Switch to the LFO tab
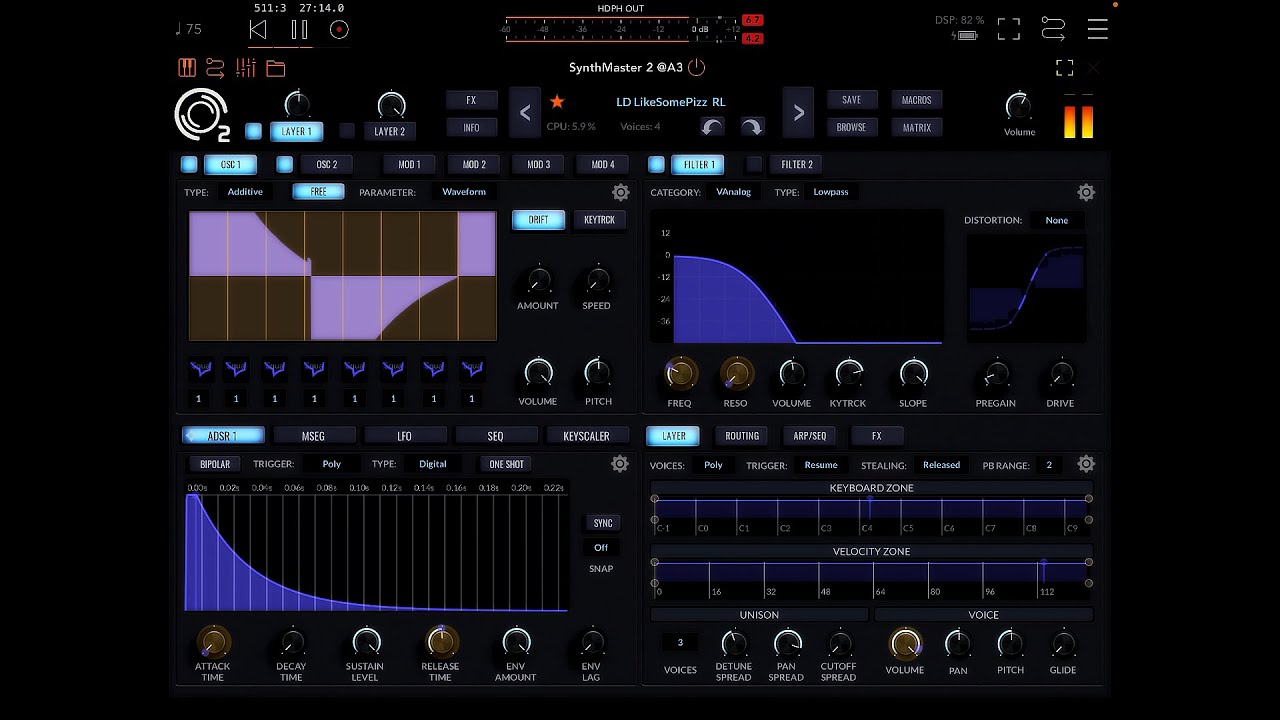The height and width of the screenshot is (720, 1280). pos(404,436)
